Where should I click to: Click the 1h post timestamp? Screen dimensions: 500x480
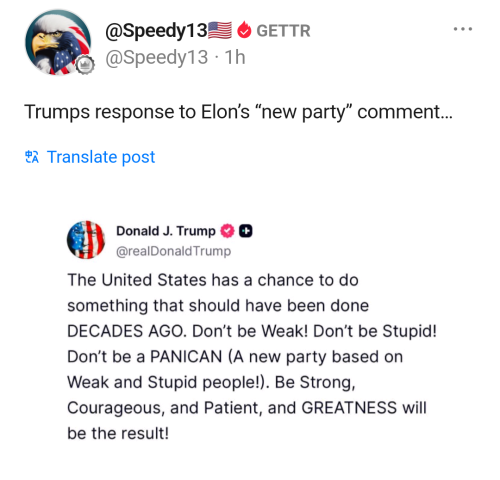tap(235, 57)
